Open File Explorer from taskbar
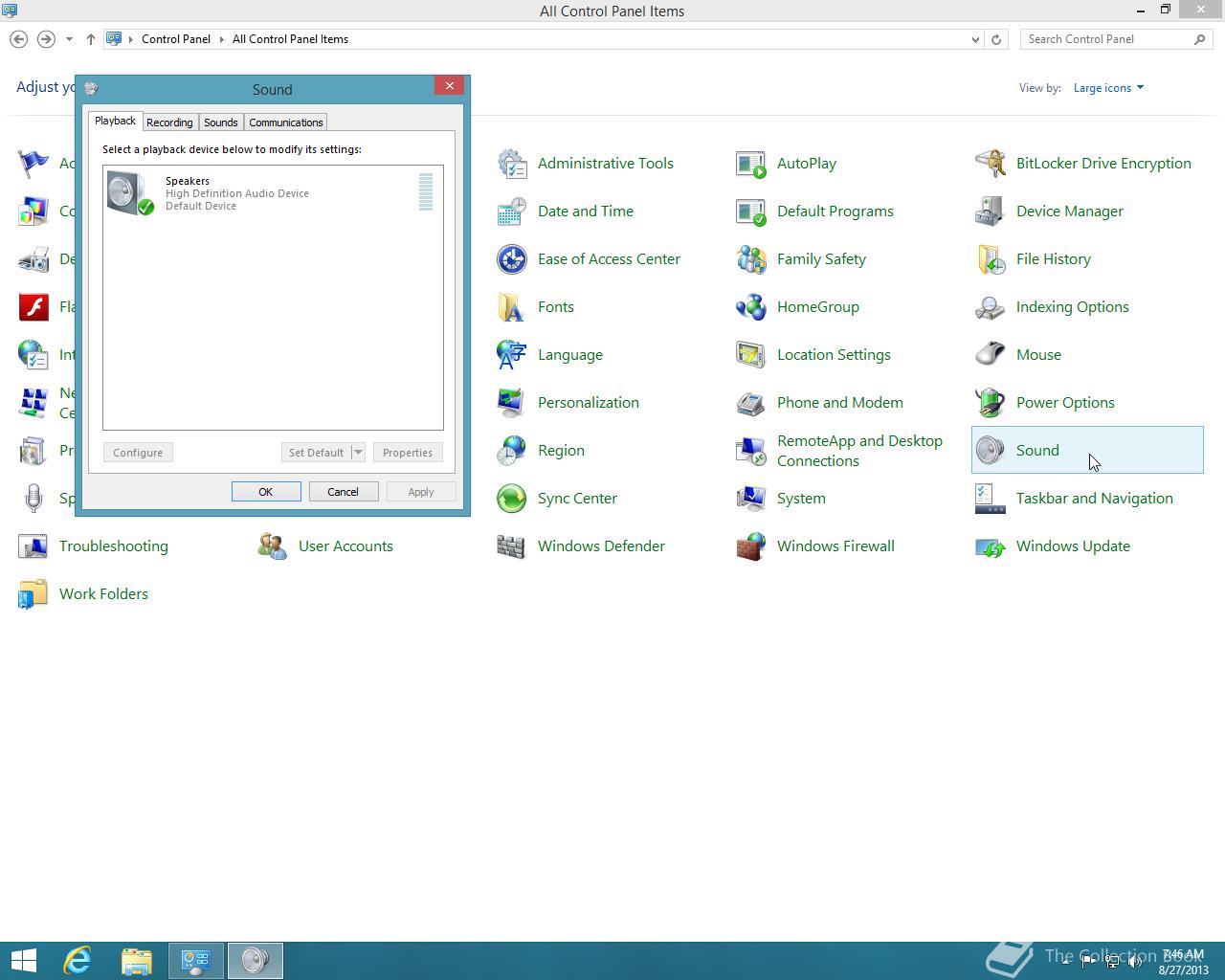This screenshot has width=1225, height=980. 137,961
